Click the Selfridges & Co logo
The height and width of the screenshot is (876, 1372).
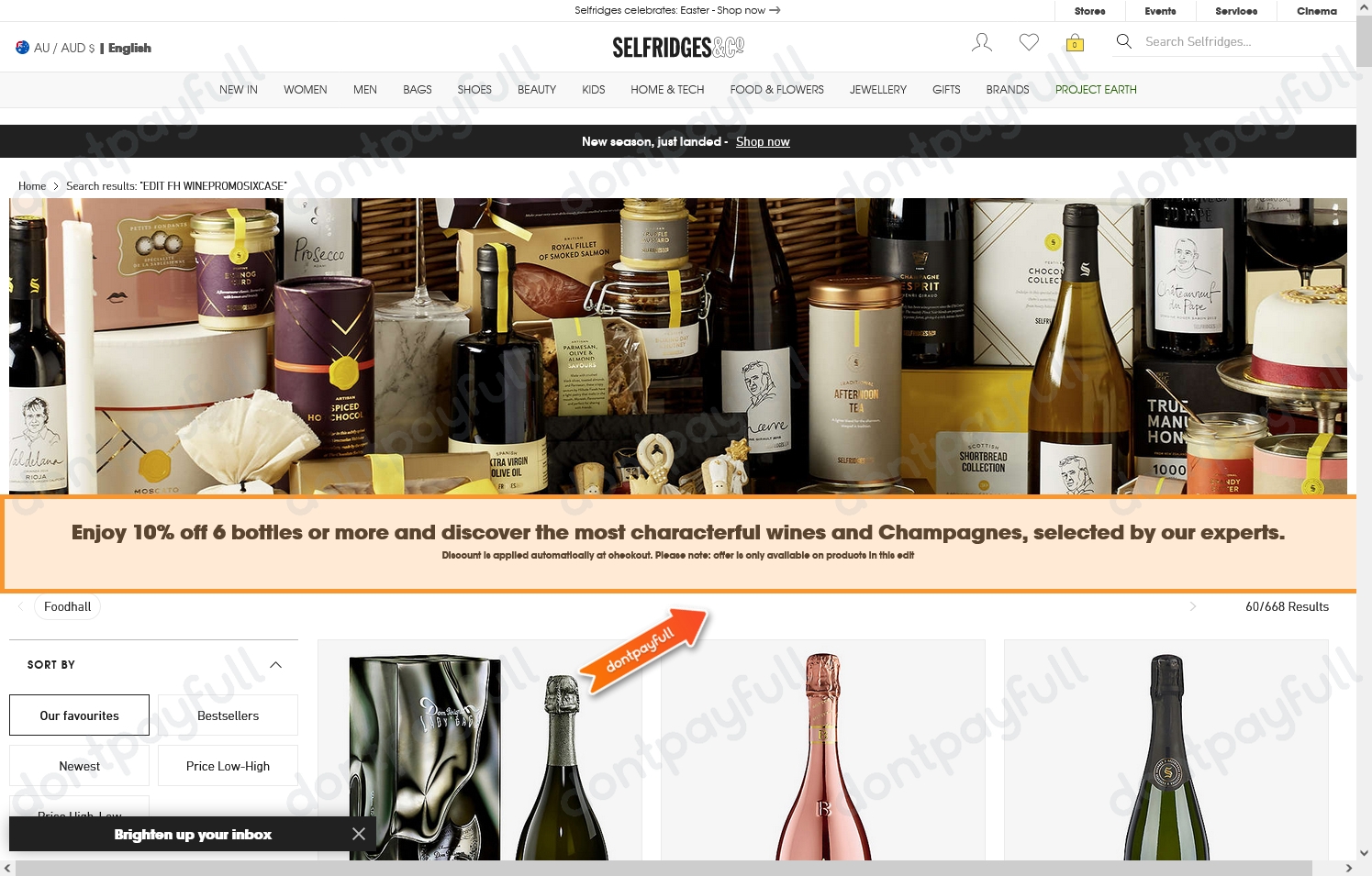[x=678, y=47]
